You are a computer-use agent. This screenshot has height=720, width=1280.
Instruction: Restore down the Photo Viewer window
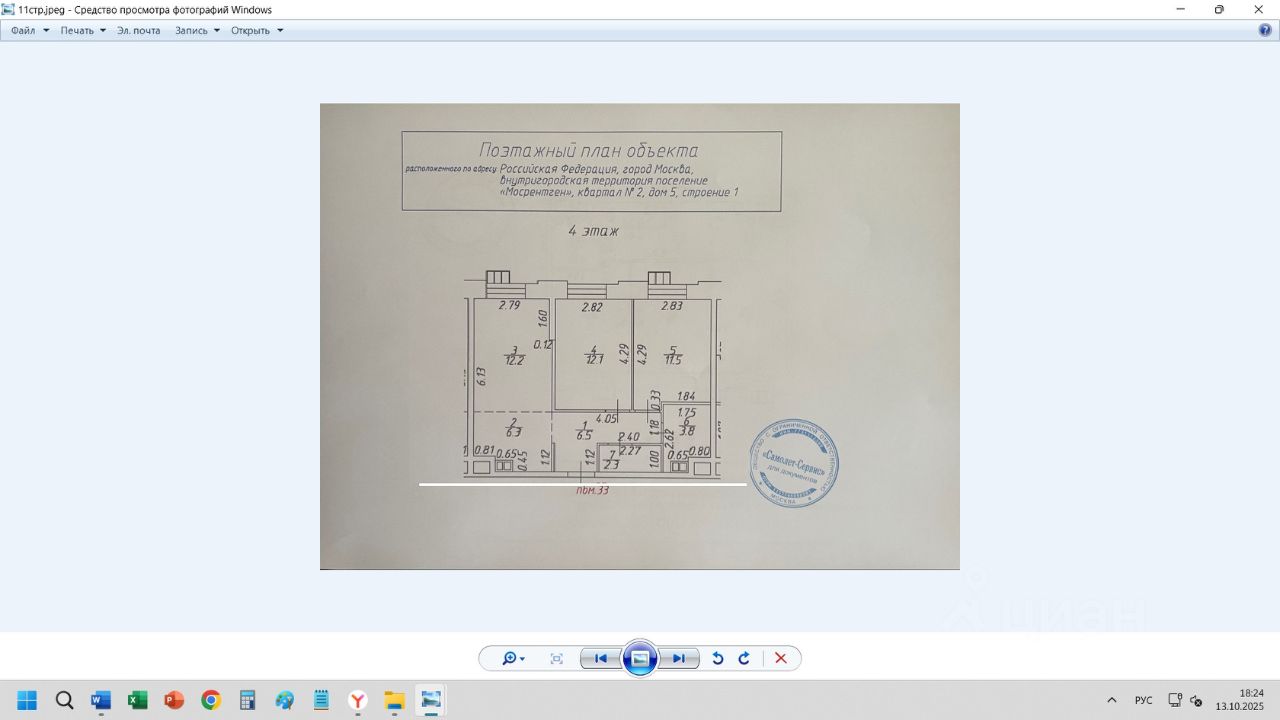point(1219,9)
